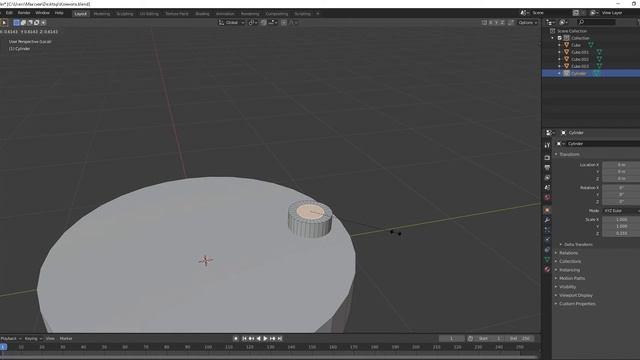Select Cube.003 in the outliner
640x360 pixels.
(x=580, y=66)
